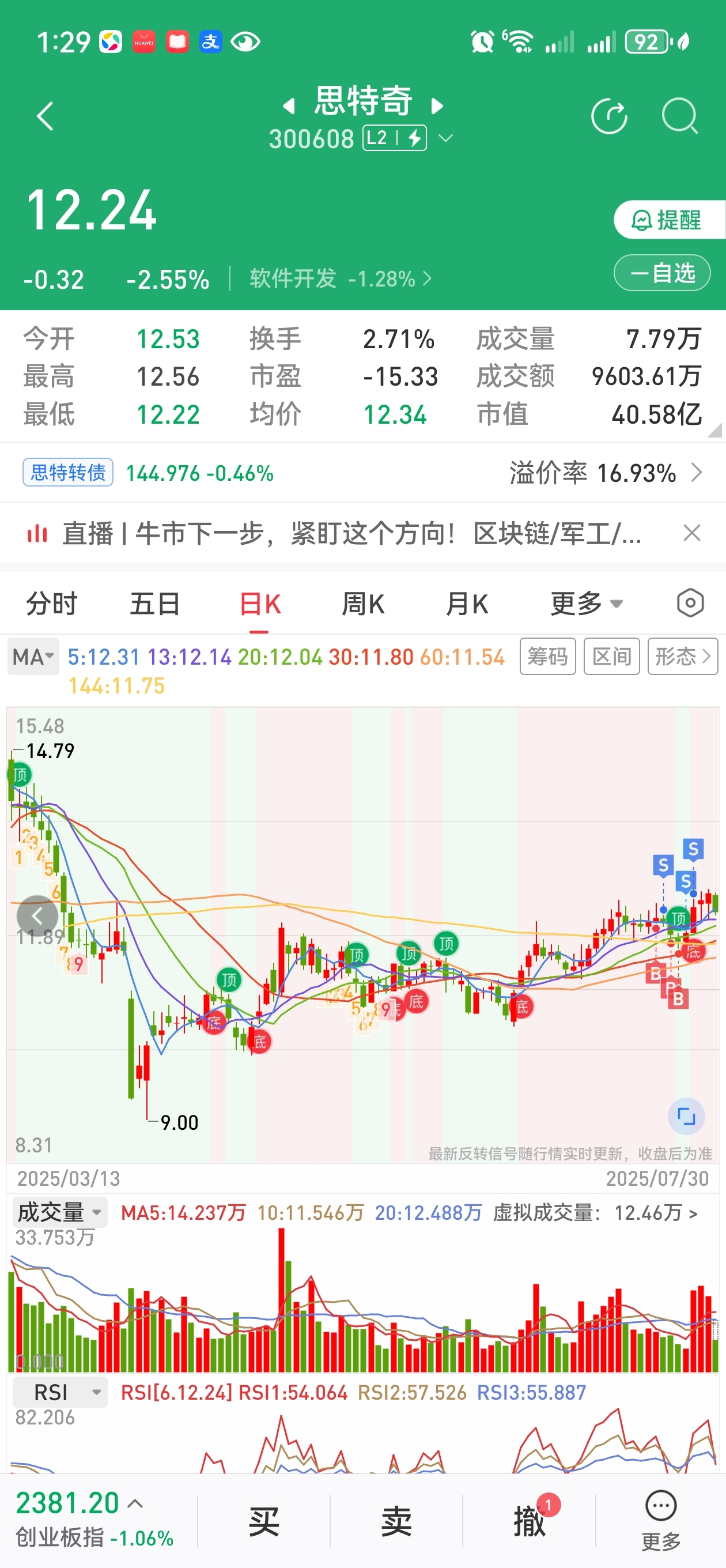Viewport: 726px width, 1568px height.
Task: Expand stock code dropdown chevron
Action: point(446,139)
